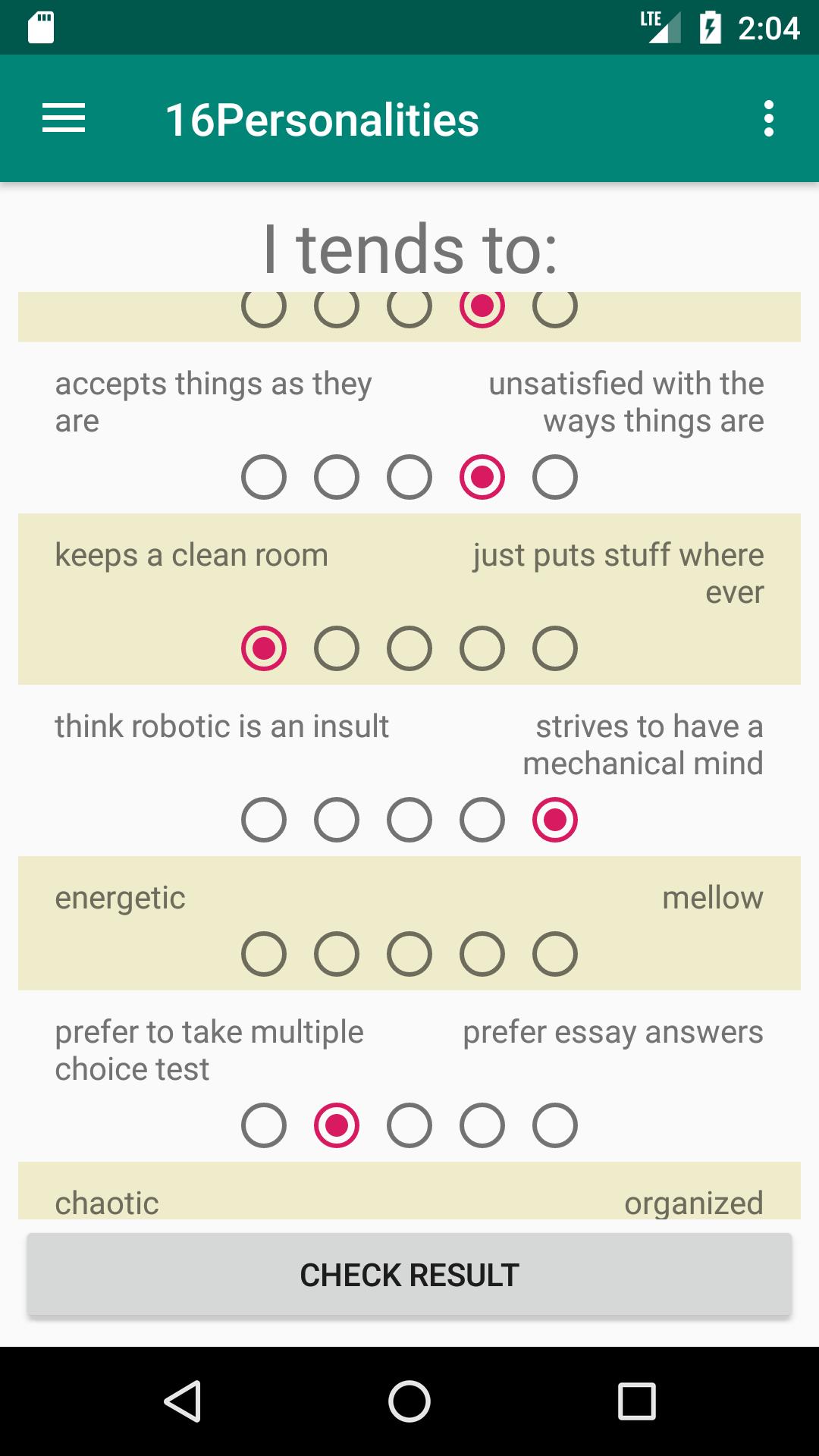Pick the circle closest to 'mellow'
The width and height of the screenshot is (819, 1456).
click(555, 954)
